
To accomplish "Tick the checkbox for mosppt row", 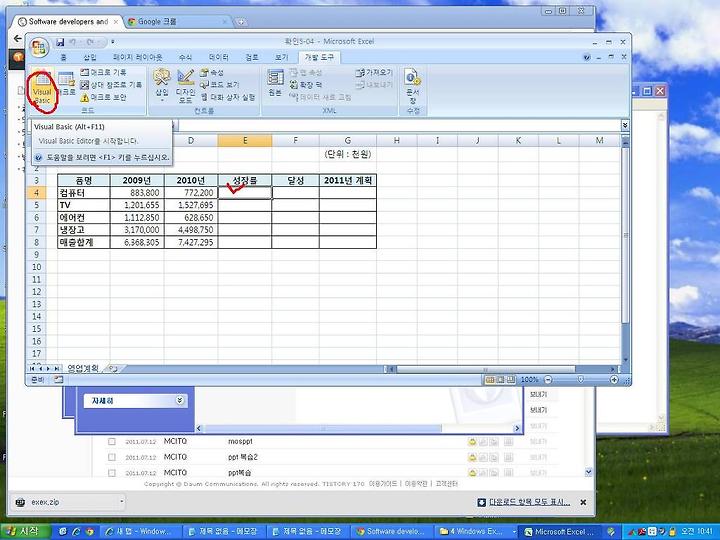I will pos(112,442).
